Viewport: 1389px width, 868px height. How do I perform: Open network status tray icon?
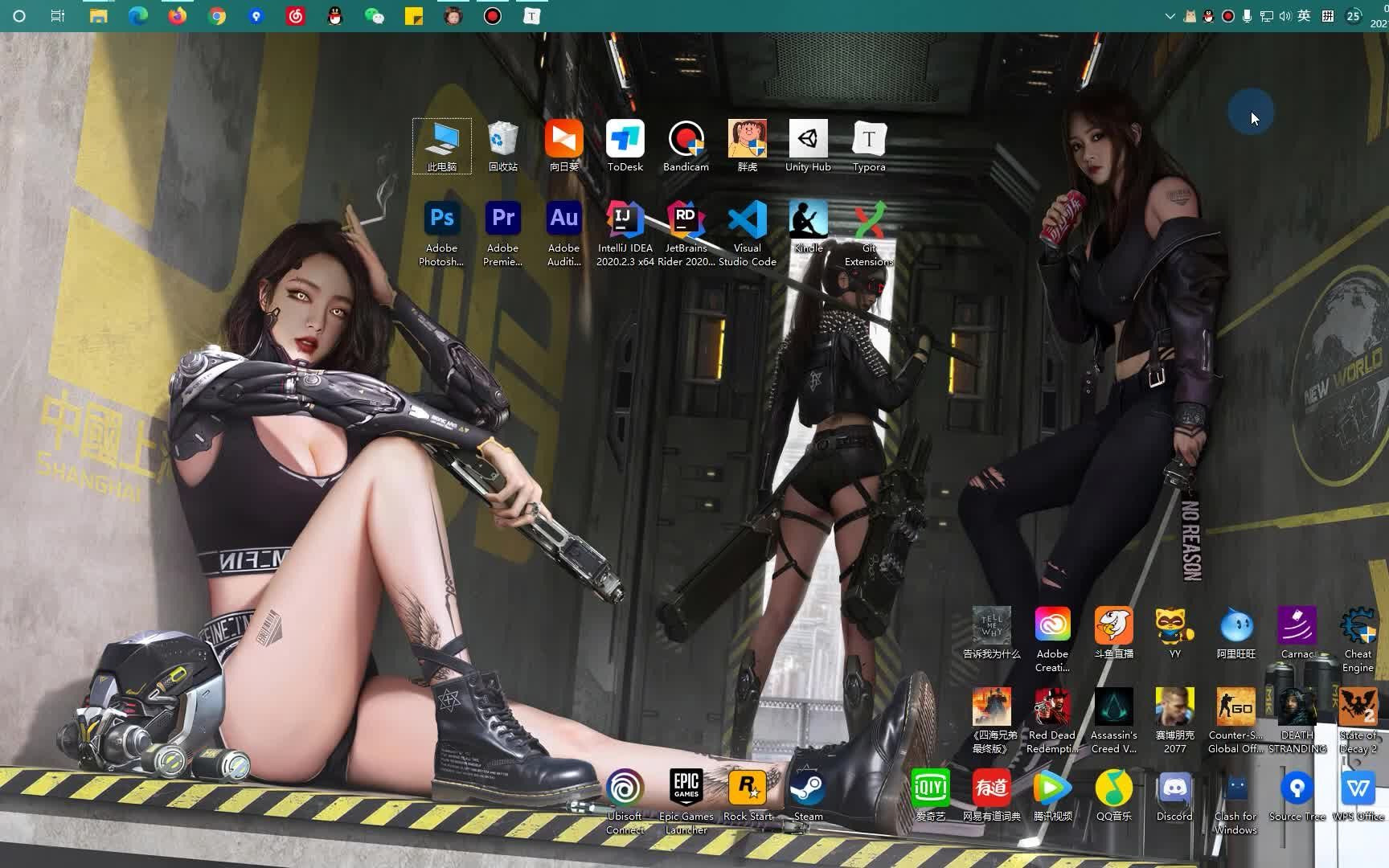pos(1266,16)
